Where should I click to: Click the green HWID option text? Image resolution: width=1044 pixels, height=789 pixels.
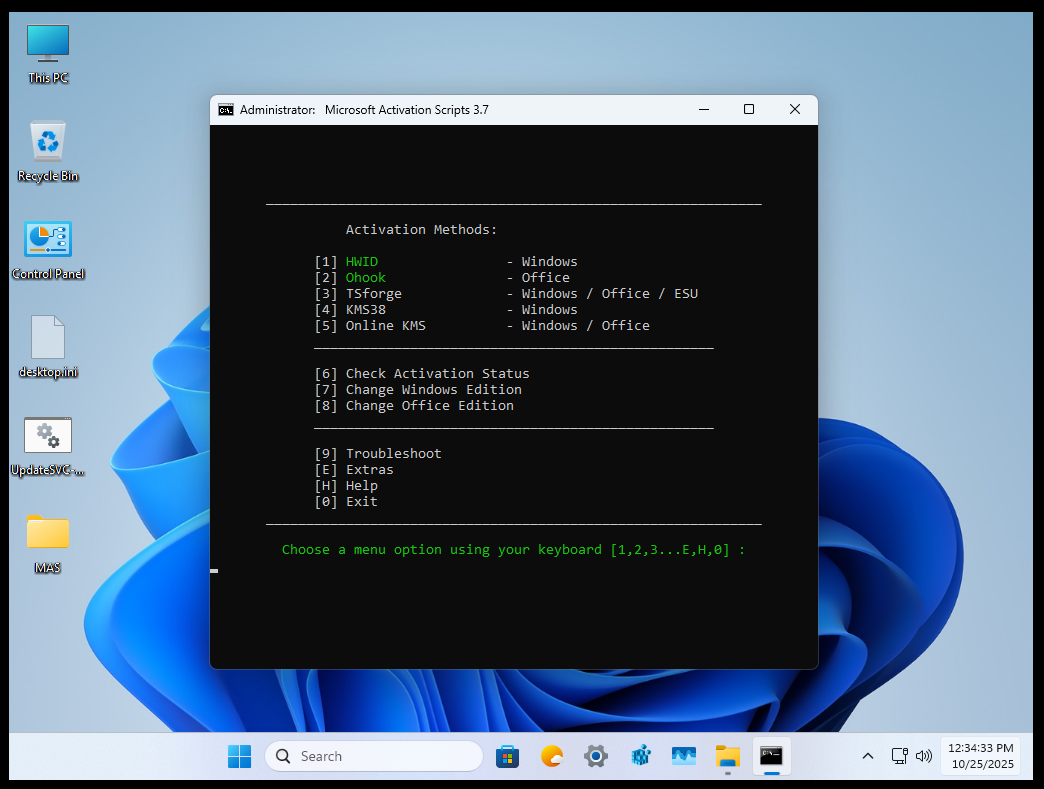tap(362, 262)
